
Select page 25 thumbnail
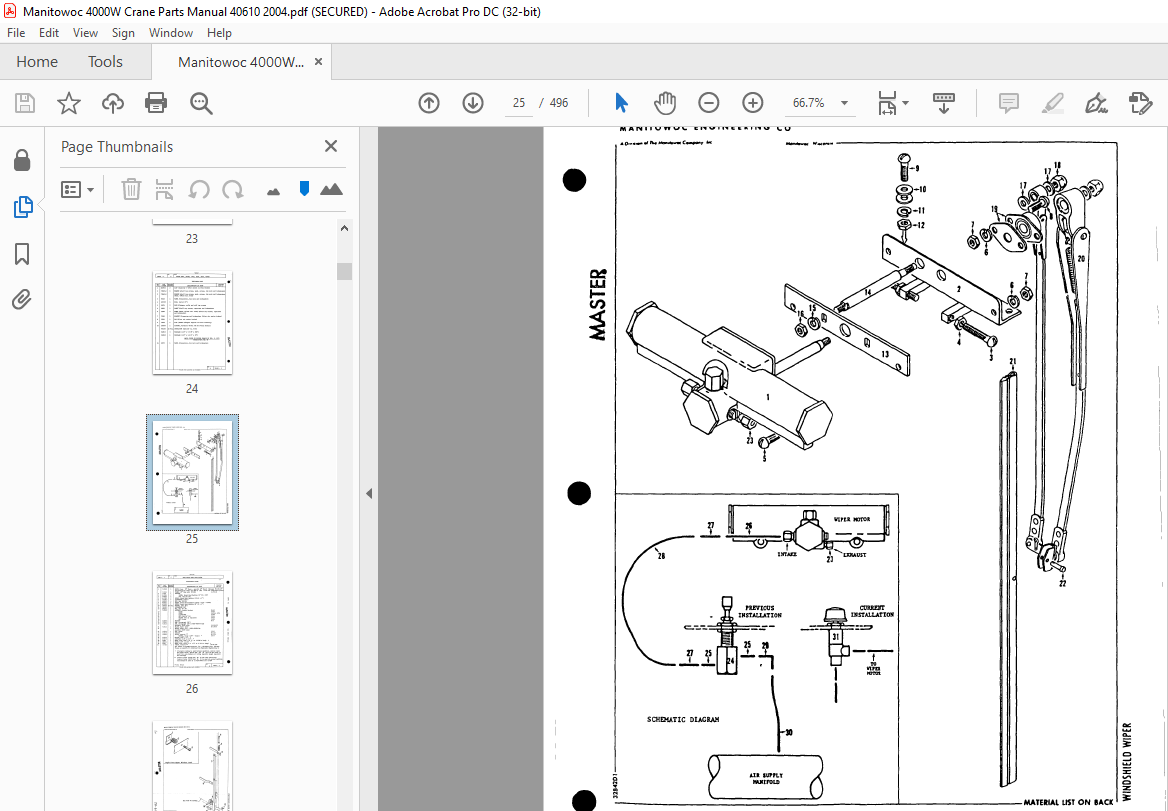click(x=192, y=473)
